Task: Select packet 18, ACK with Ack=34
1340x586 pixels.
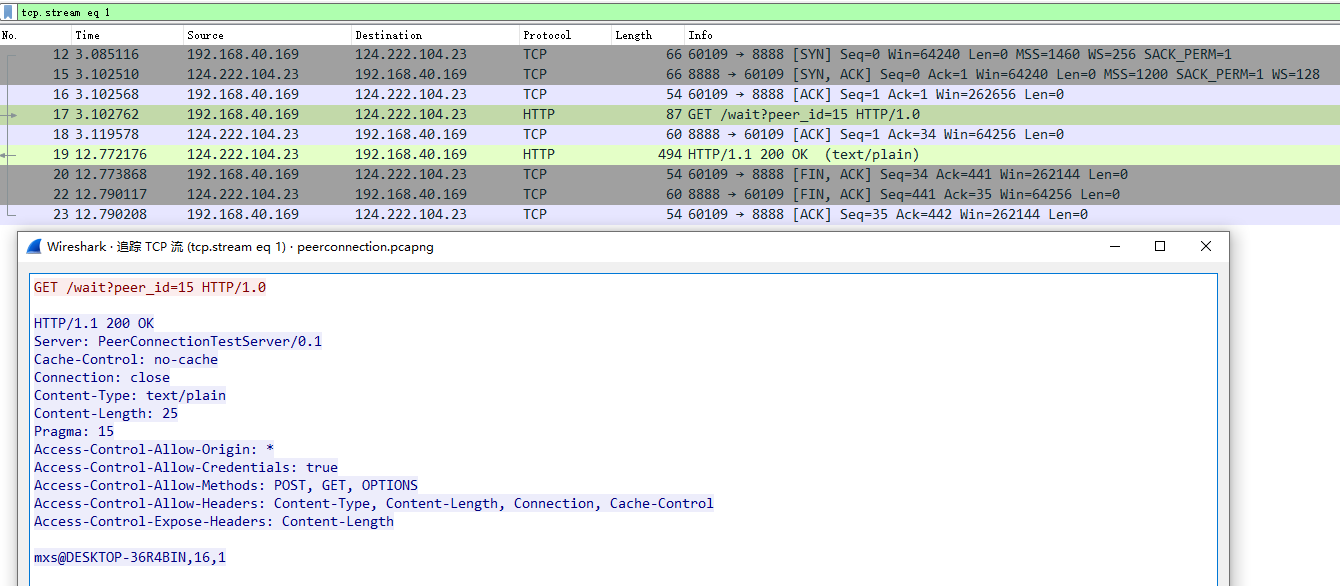Action: pyautogui.click(x=670, y=134)
